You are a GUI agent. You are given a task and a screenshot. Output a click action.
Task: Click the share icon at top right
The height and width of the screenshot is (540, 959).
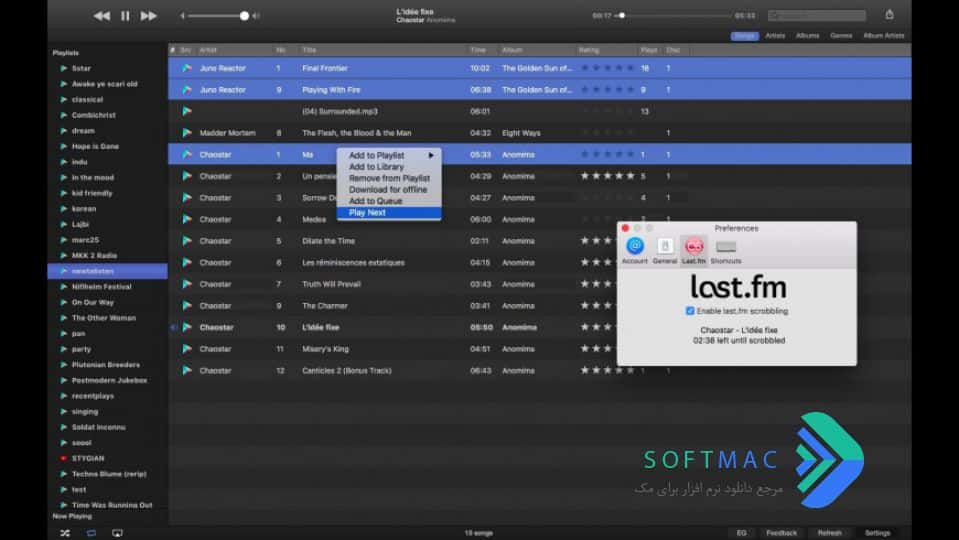pyautogui.click(x=889, y=15)
